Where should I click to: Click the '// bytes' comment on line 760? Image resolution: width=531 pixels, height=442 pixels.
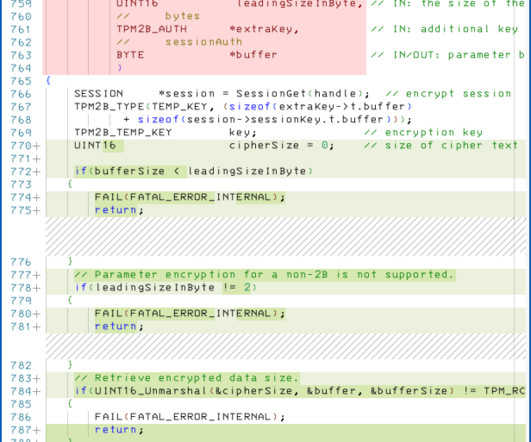[x=158, y=16]
